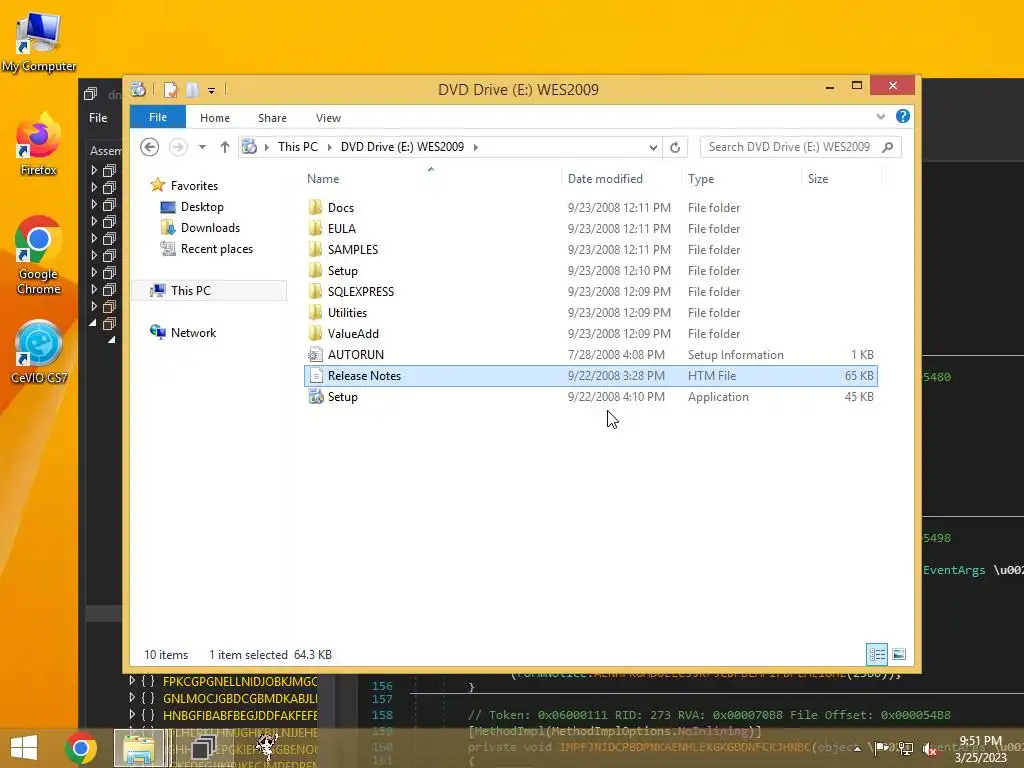
Task: Select the Setup application file icon
Action: pyautogui.click(x=315, y=396)
